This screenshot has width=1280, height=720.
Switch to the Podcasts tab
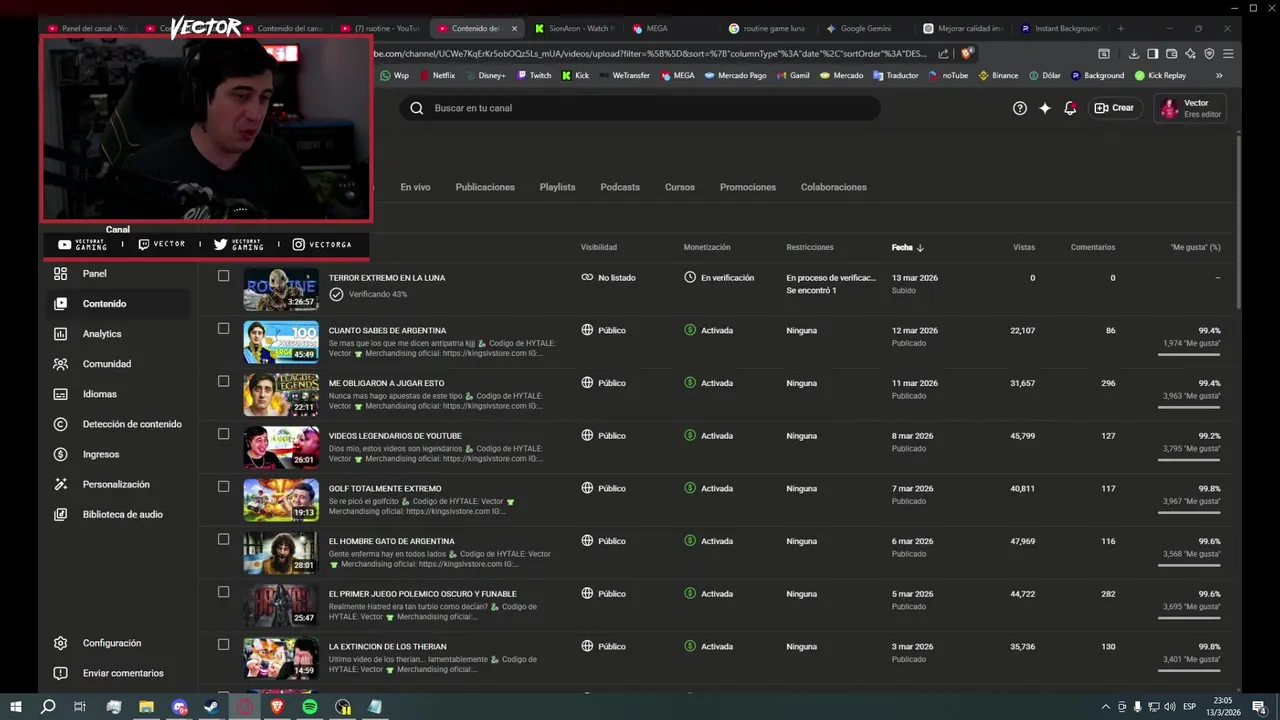pos(620,187)
